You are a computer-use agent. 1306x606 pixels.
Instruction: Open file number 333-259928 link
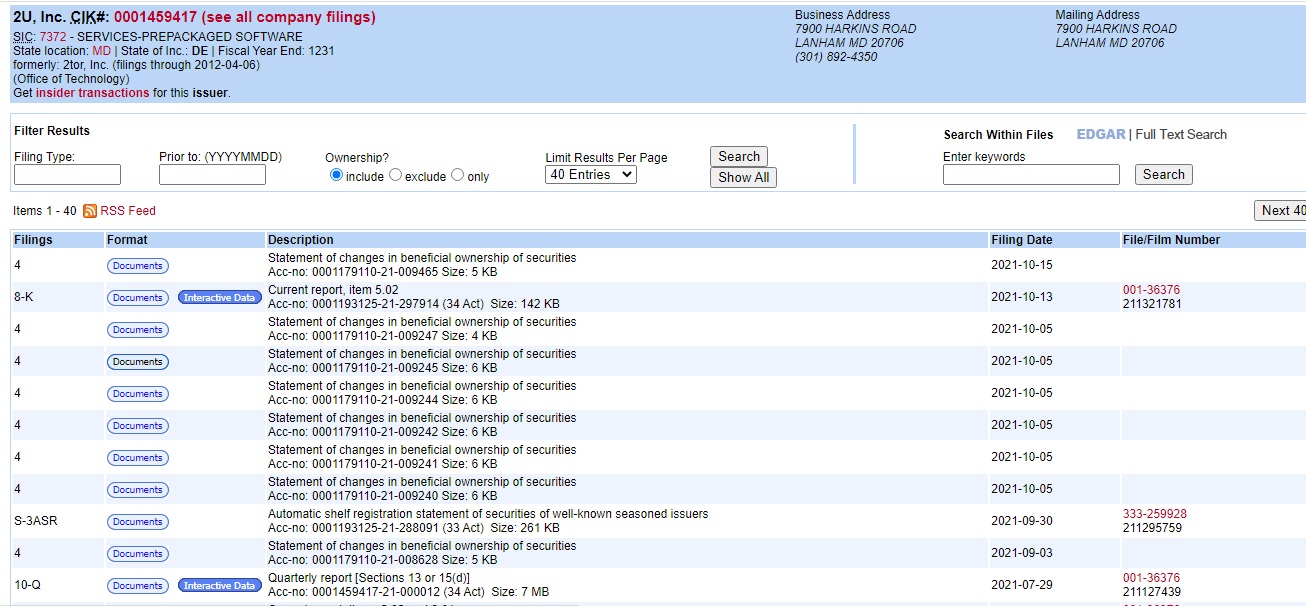tap(1155, 514)
